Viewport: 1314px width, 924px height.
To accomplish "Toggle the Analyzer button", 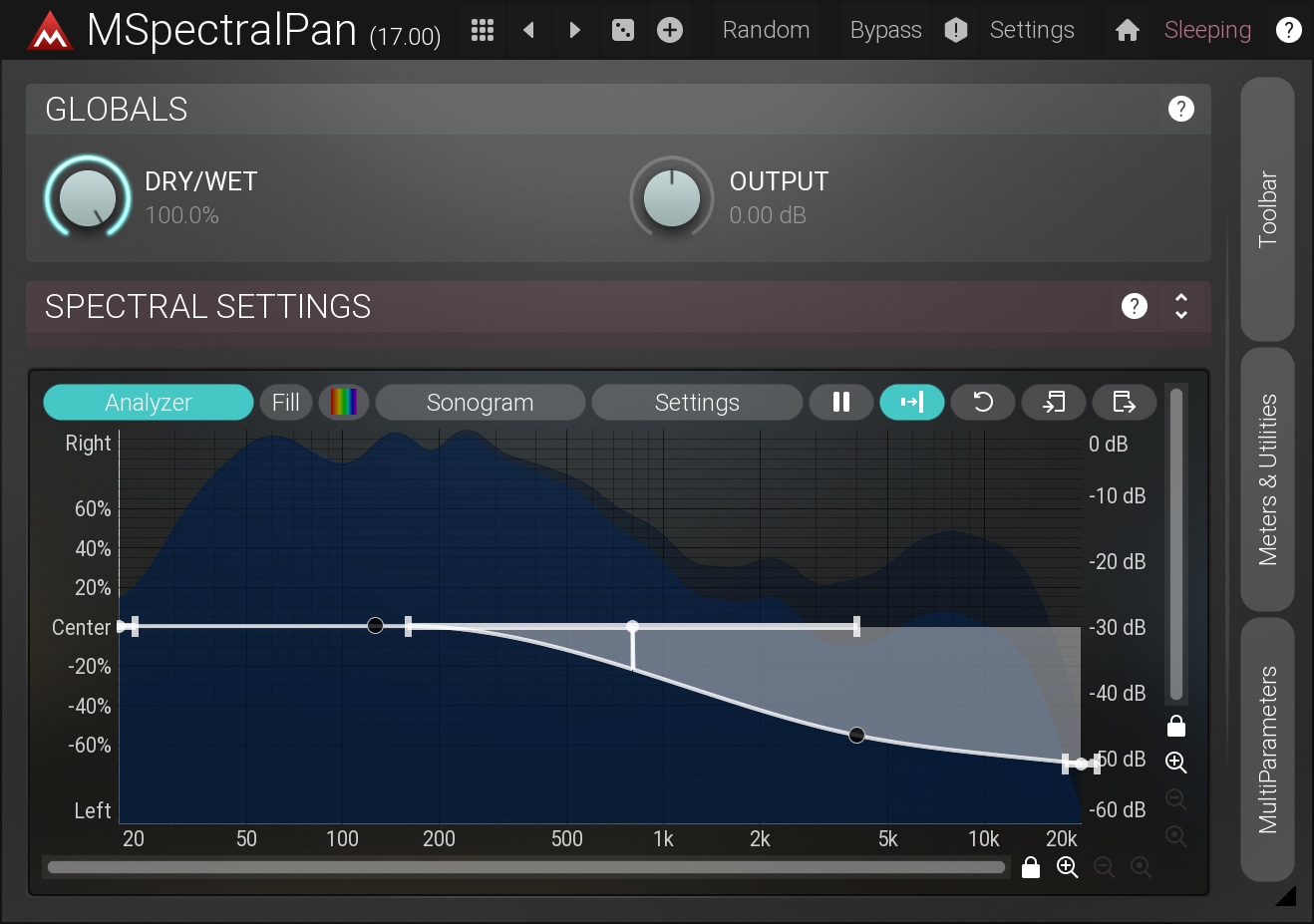I will [149, 402].
